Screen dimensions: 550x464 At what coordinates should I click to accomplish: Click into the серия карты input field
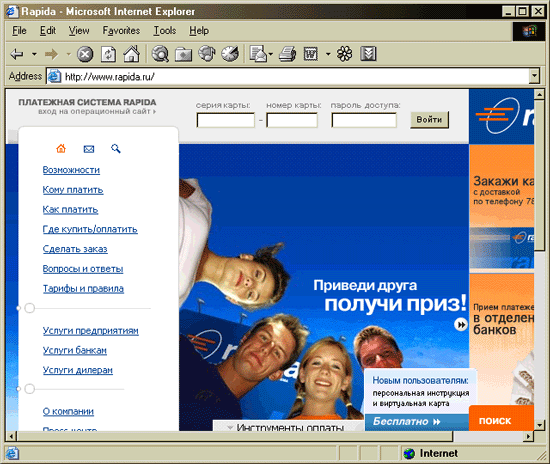click(226, 121)
